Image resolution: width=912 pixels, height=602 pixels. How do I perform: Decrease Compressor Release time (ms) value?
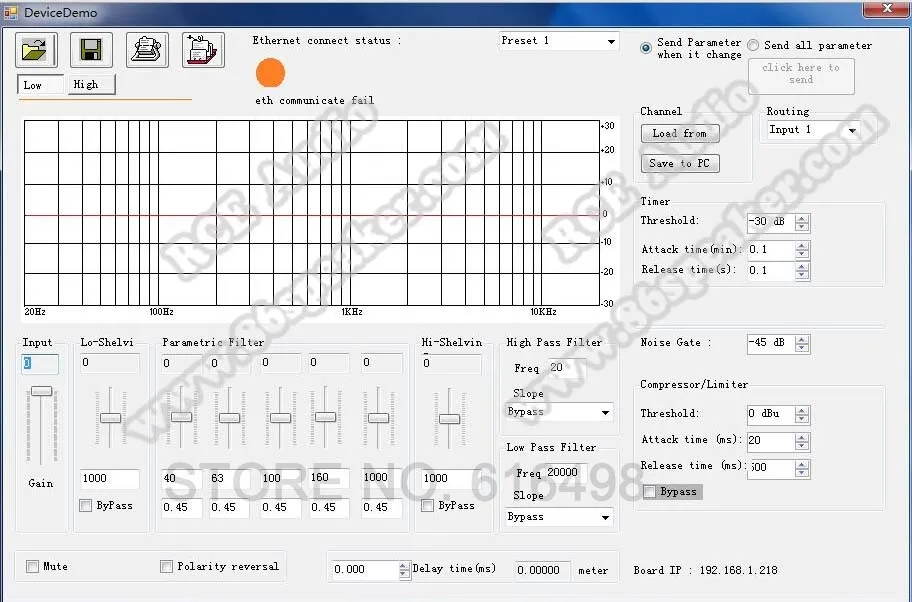point(802,473)
